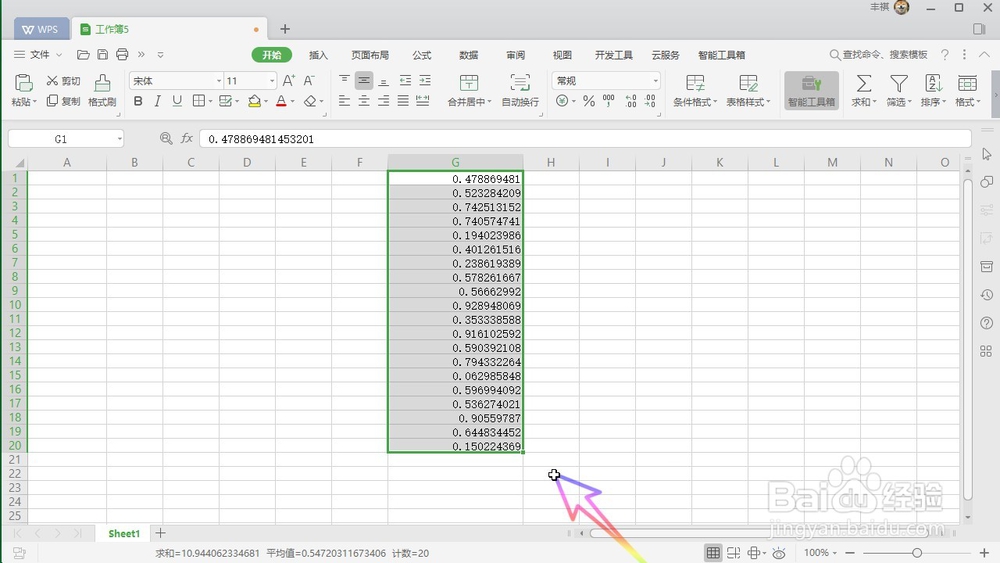Click the fx insert function button
Screen dimensions: 1000x563
coord(187,138)
